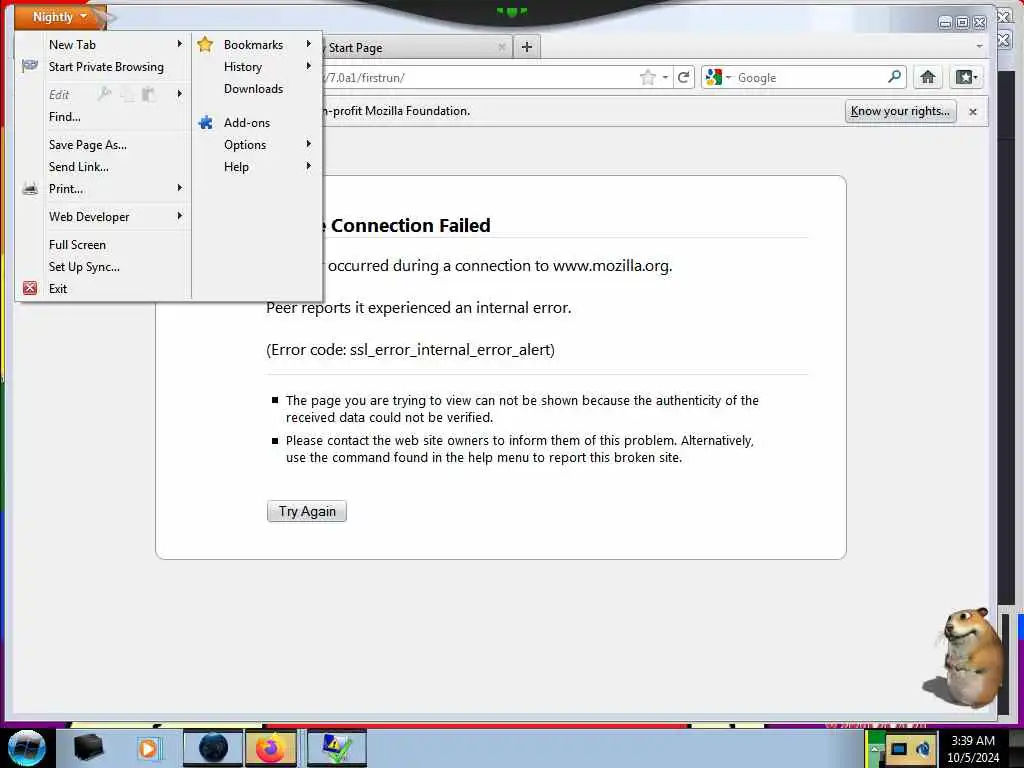The image size is (1024, 768).
Task: Expand the Bookmarks submenu arrow
Action: [309, 44]
